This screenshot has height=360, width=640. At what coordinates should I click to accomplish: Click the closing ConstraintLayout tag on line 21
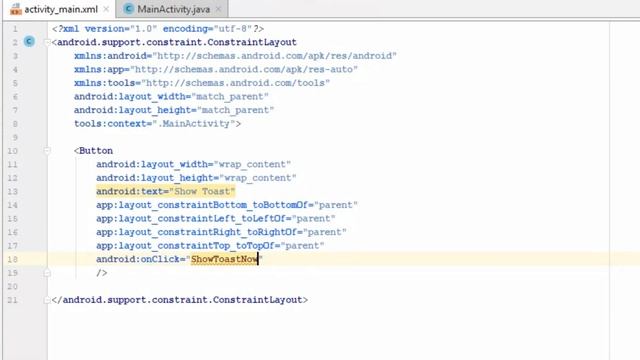pos(180,300)
